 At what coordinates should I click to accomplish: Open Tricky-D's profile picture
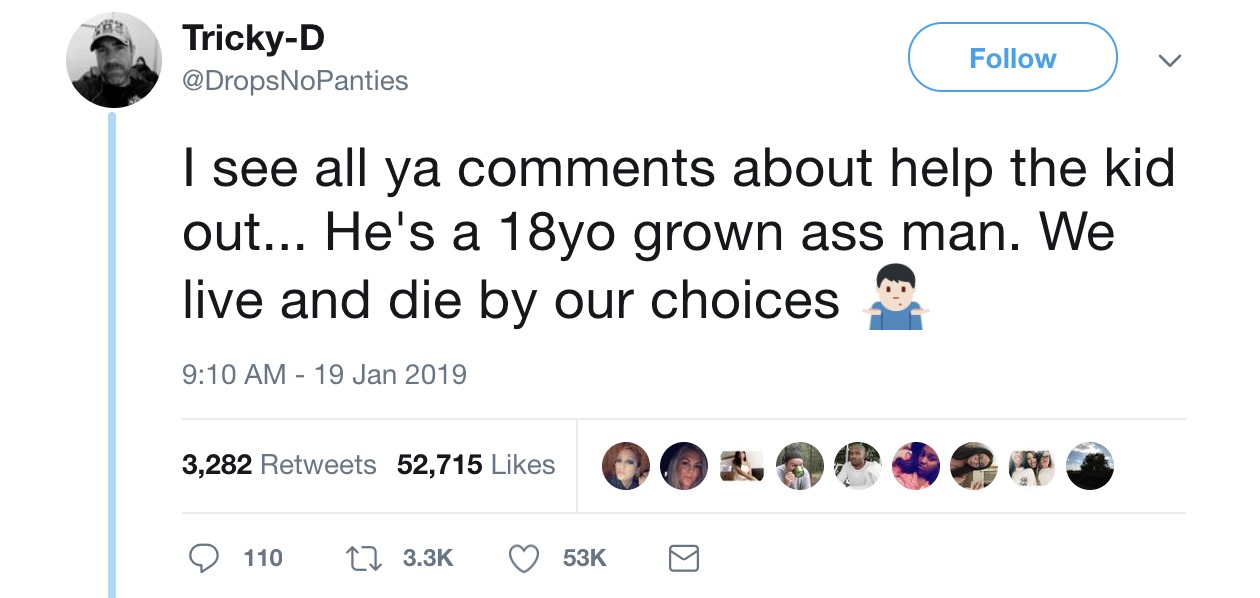pyautogui.click(x=114, y=61)
